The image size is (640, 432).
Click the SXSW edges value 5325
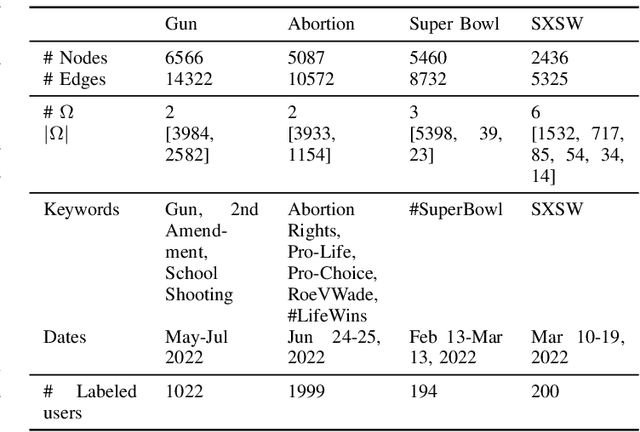point(551,78)
